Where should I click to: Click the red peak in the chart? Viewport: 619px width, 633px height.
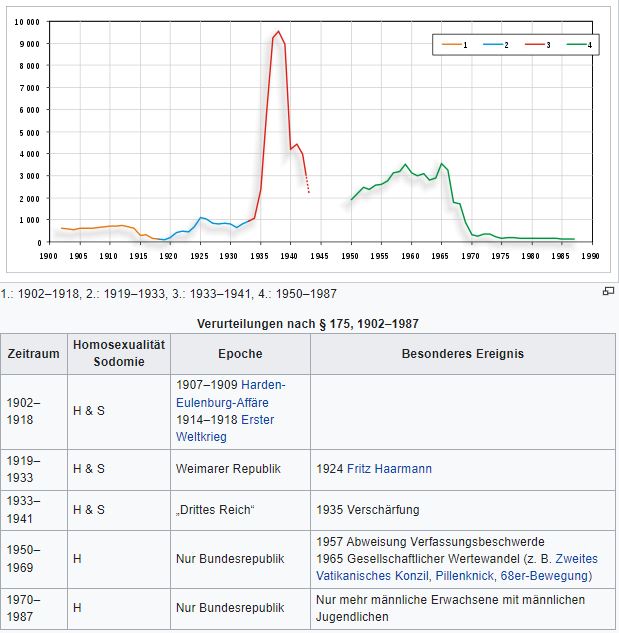[278, 33]
